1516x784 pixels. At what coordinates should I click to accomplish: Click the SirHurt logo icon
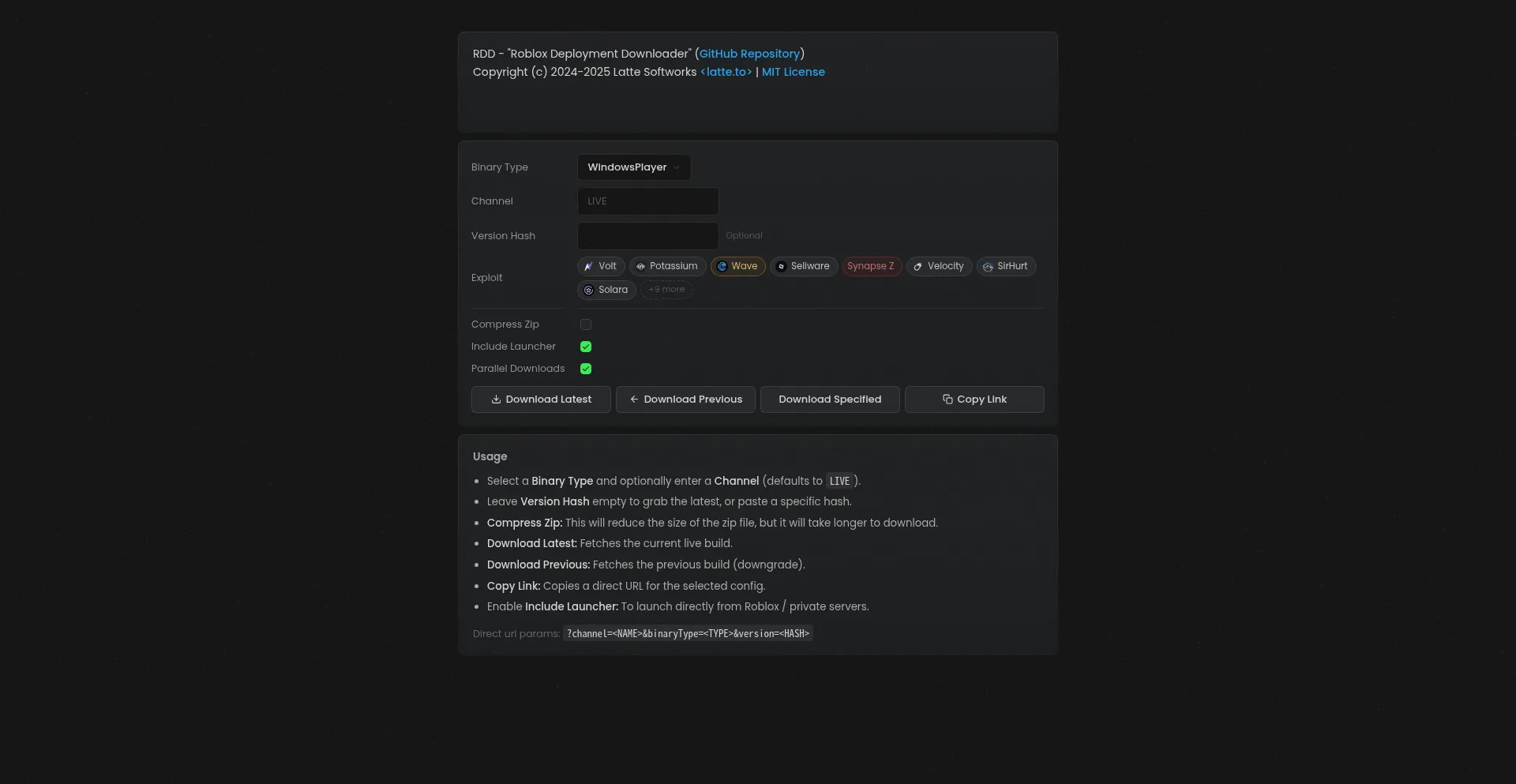(x=988, y=267)
